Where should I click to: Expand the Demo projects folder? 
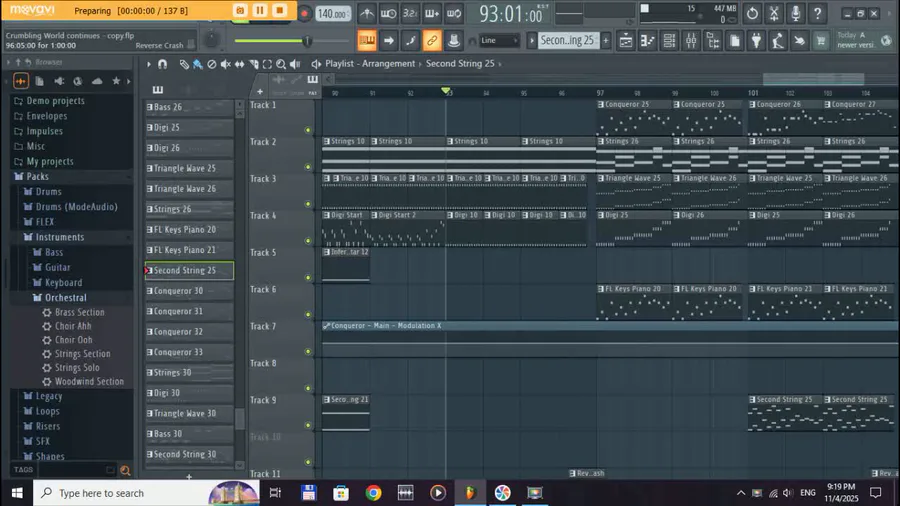56,101
